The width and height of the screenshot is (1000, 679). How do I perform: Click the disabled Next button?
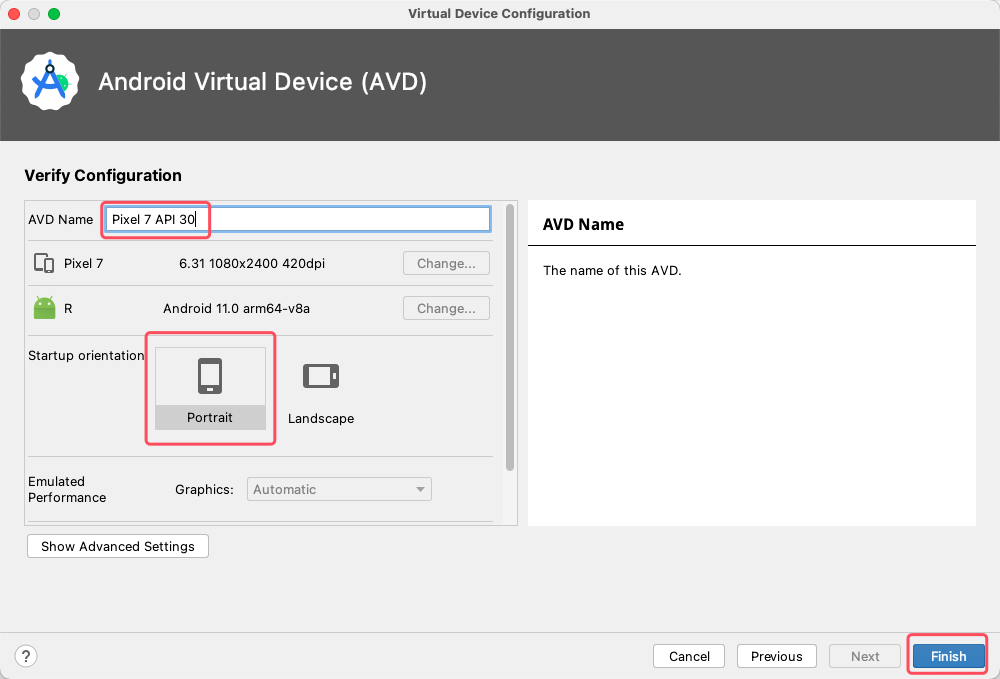(x=865, y=656)
